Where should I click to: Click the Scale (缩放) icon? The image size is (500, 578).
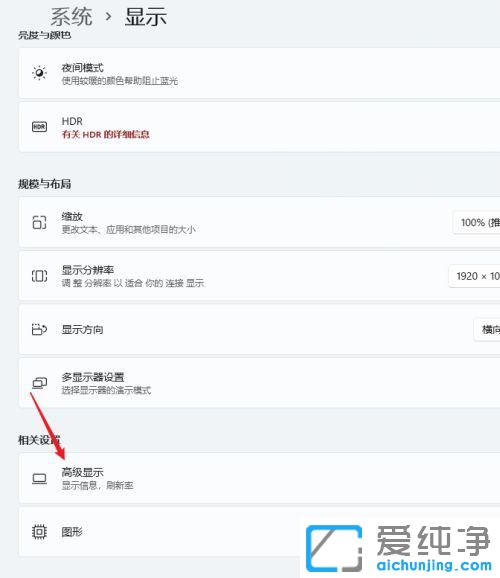[39, 222]
